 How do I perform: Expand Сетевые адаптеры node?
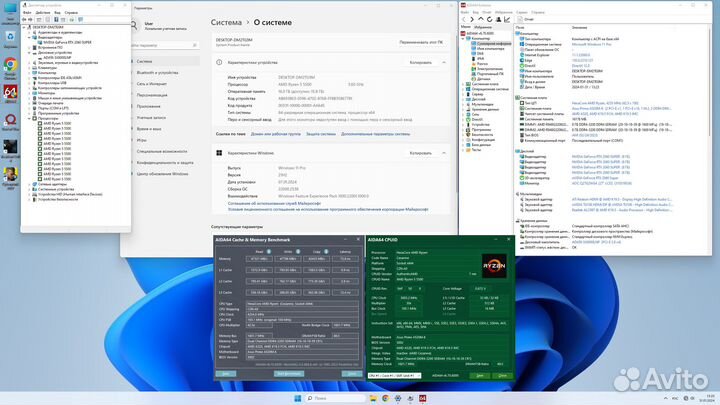29,184
